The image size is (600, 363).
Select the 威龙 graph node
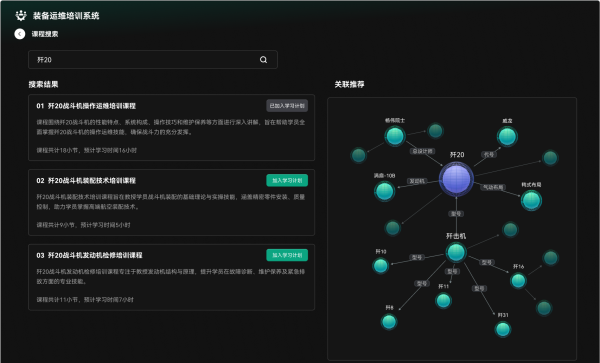click(507, 137)
